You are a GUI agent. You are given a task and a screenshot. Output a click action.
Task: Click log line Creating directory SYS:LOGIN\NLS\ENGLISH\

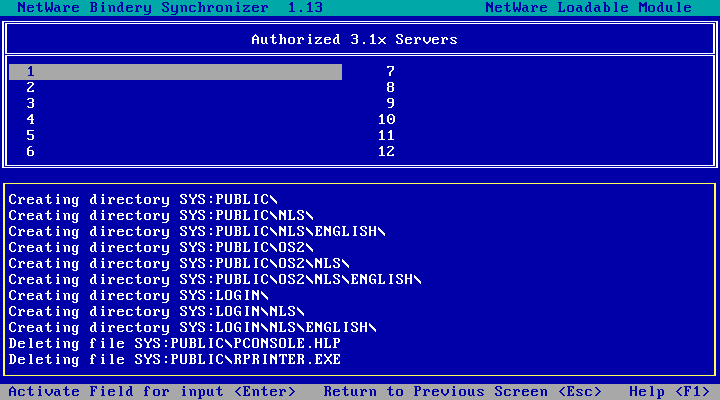[x=192, y=328]
